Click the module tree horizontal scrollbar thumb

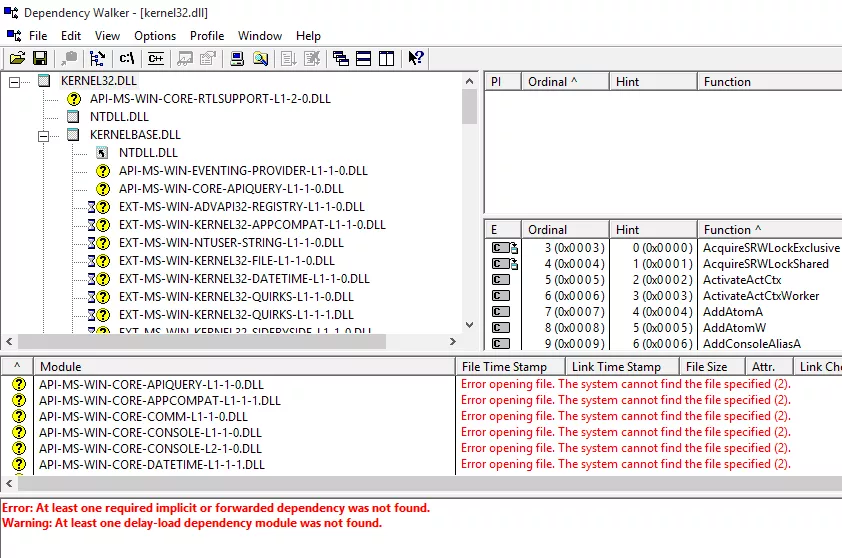(x=202, y=342)
